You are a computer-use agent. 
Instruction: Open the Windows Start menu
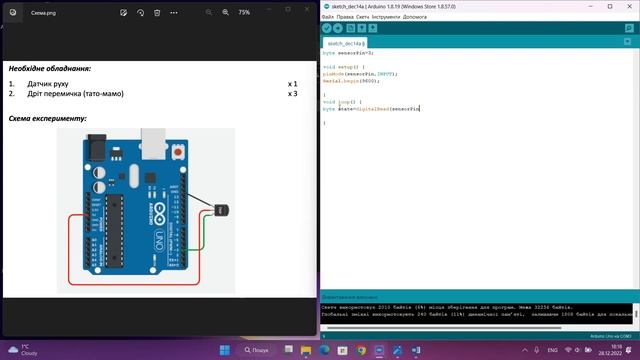click(225, 350)
